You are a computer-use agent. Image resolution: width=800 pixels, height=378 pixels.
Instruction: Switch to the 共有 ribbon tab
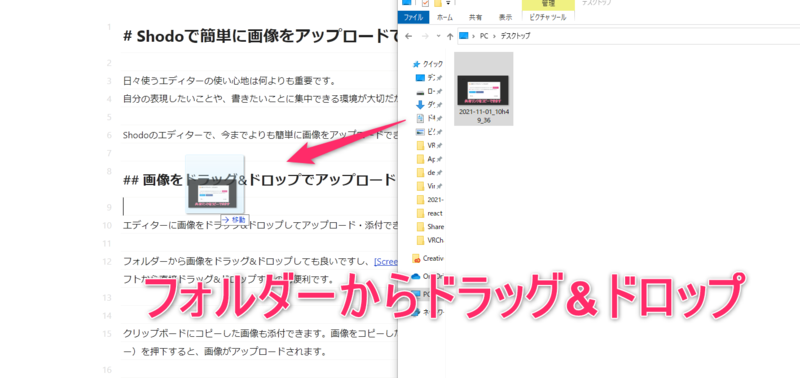(476, 17)
